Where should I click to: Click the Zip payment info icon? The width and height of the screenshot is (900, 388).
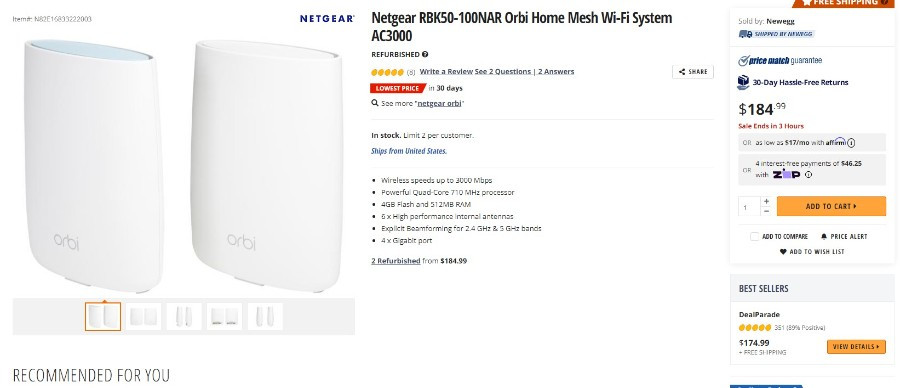pyautogui.click(x=809, y=174)
